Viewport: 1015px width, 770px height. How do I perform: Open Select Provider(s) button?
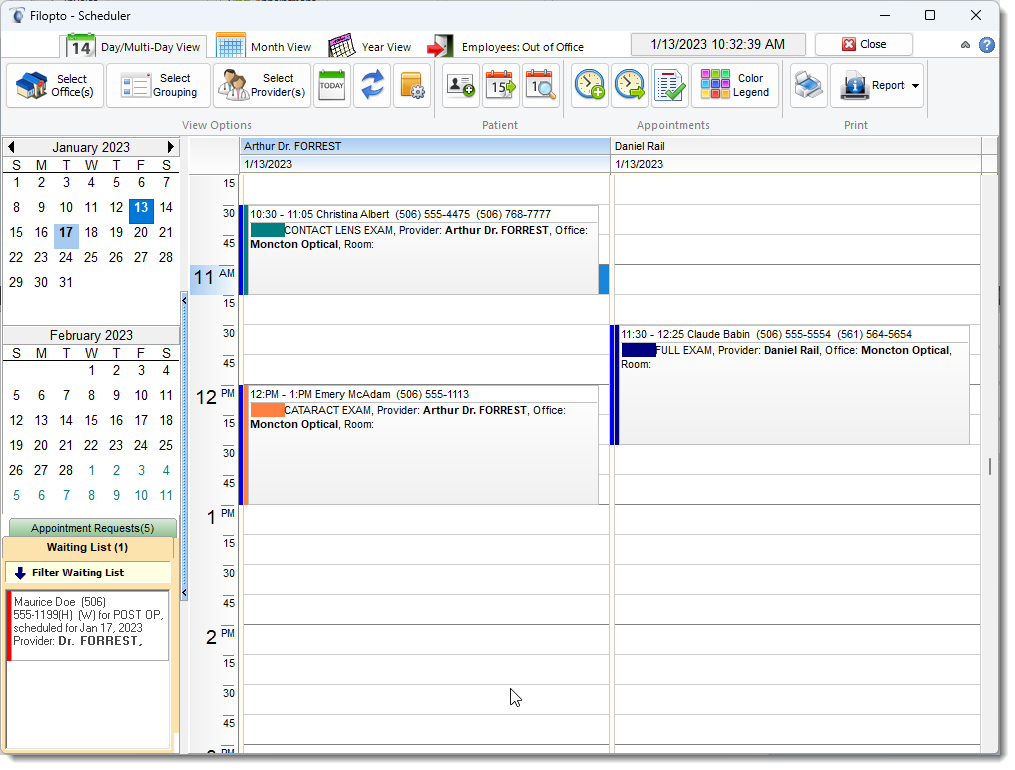262,86
